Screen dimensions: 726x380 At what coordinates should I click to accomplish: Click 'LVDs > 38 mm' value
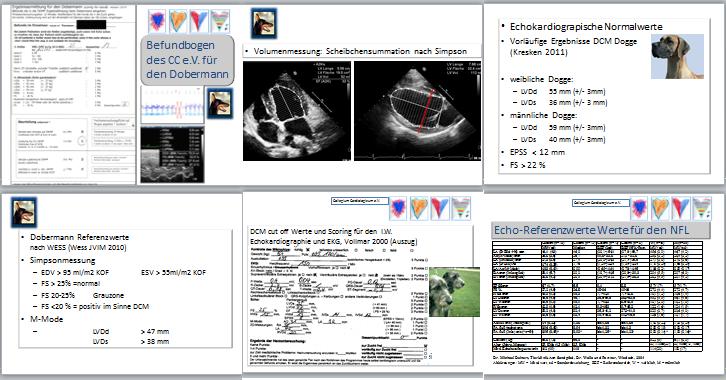[x=131, y=342]
